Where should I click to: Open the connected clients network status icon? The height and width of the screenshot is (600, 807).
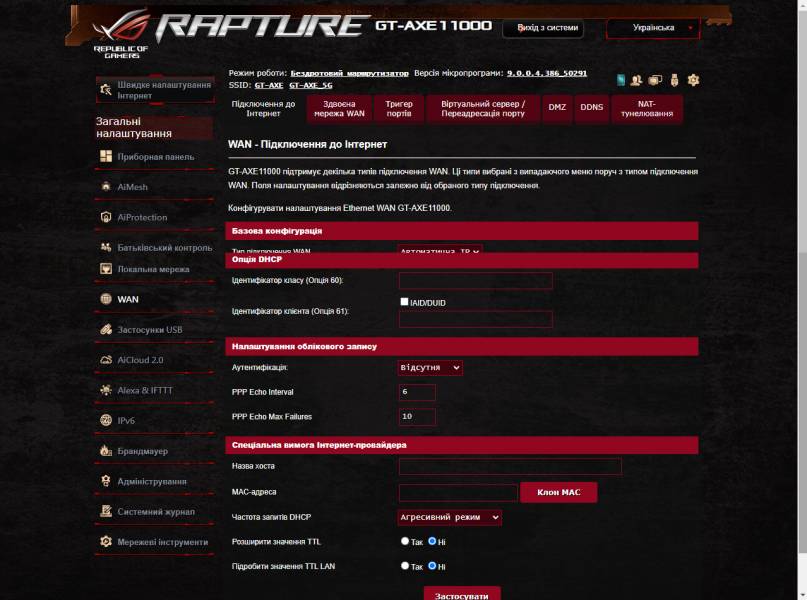(x=655, y=80)
